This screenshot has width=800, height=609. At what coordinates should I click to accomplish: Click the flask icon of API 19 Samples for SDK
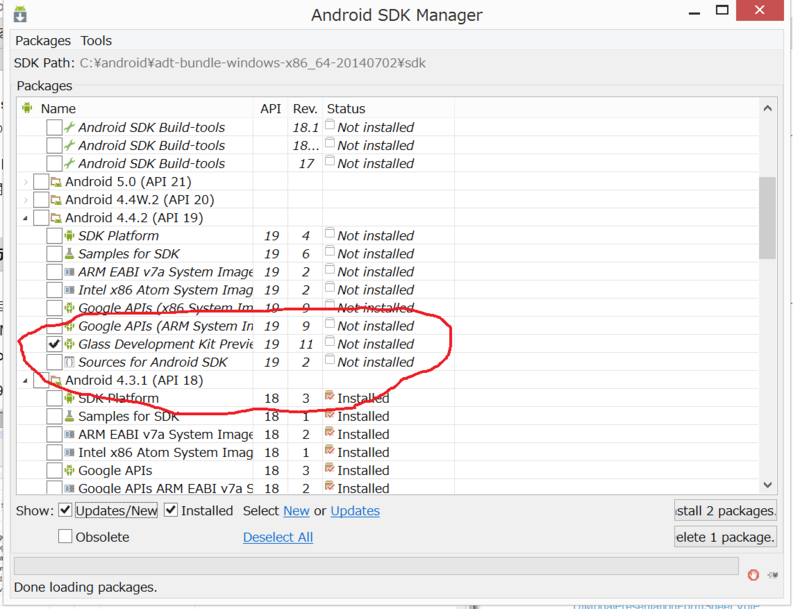69,253
